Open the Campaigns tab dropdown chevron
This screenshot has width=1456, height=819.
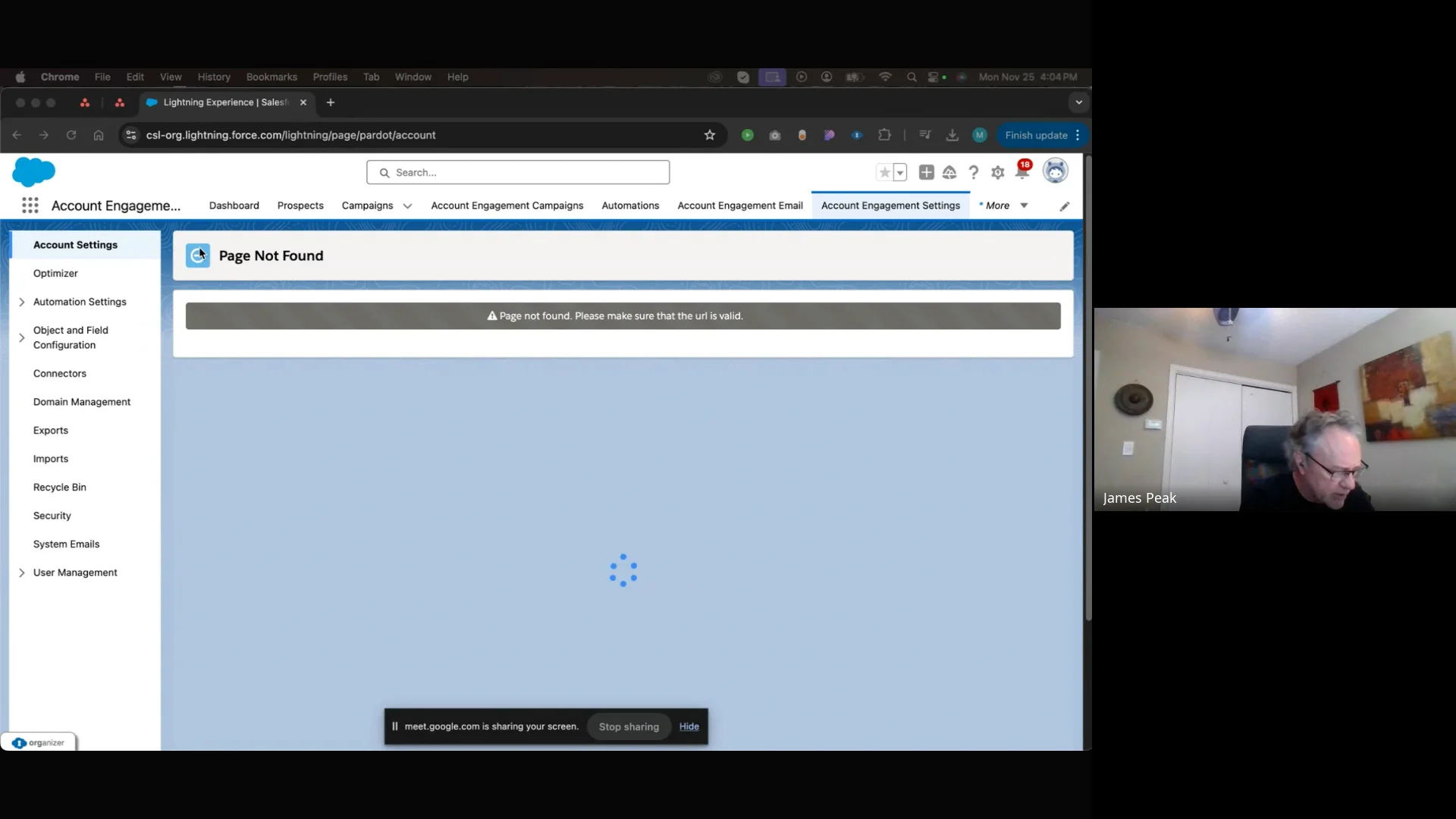coord(407,206)
